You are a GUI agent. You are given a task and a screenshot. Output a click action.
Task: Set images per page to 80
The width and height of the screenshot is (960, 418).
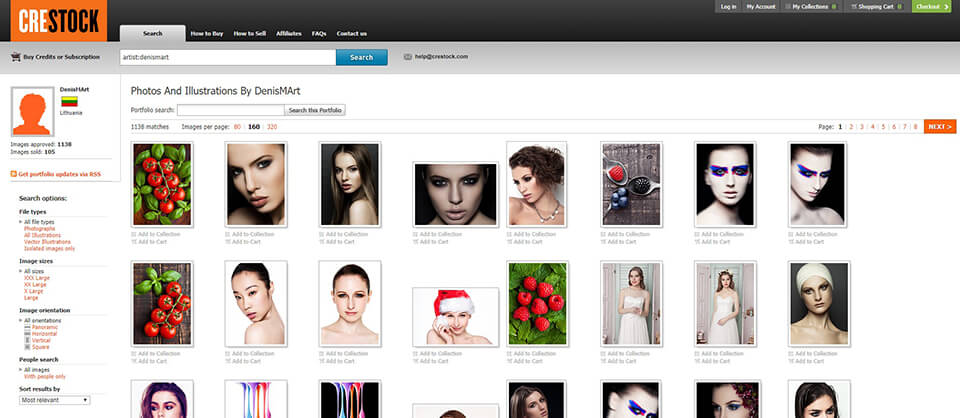click(x=237, y=127)
